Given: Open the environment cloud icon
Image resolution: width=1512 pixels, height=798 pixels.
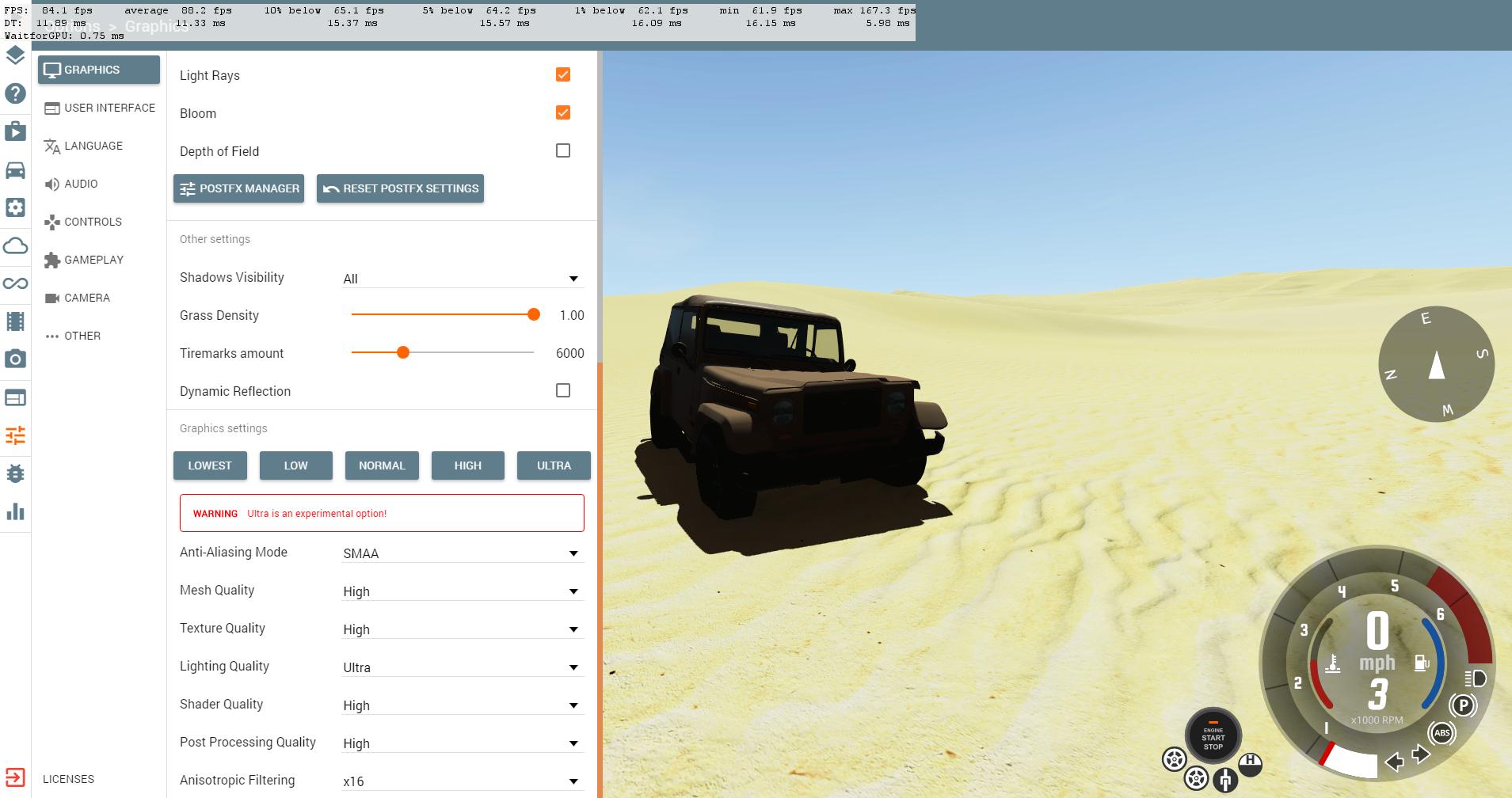Looking at the screenshot, I should click(15, 245).
